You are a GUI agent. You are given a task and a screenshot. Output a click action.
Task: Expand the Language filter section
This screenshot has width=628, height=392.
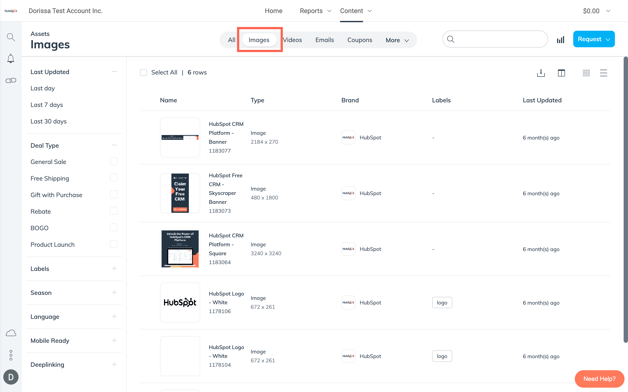114,317
